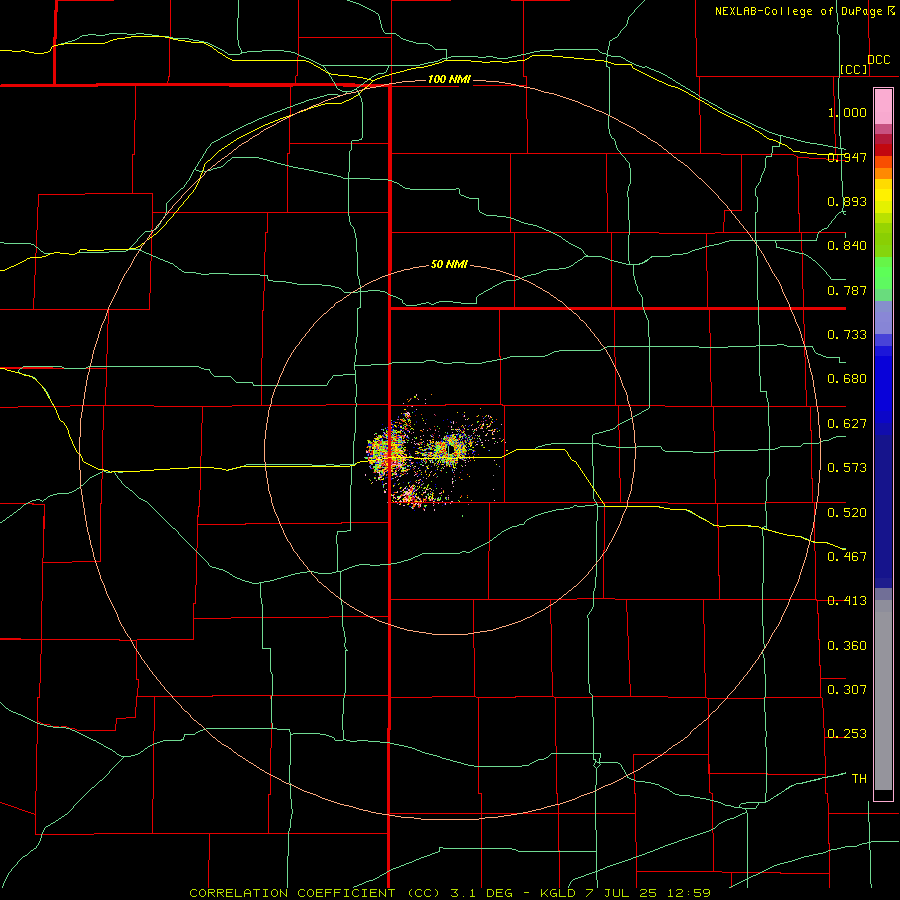Click the 0.573 color scale value
Image resolution: width=900 pixels, height=900 pixels.
click(x=847, y=468)
